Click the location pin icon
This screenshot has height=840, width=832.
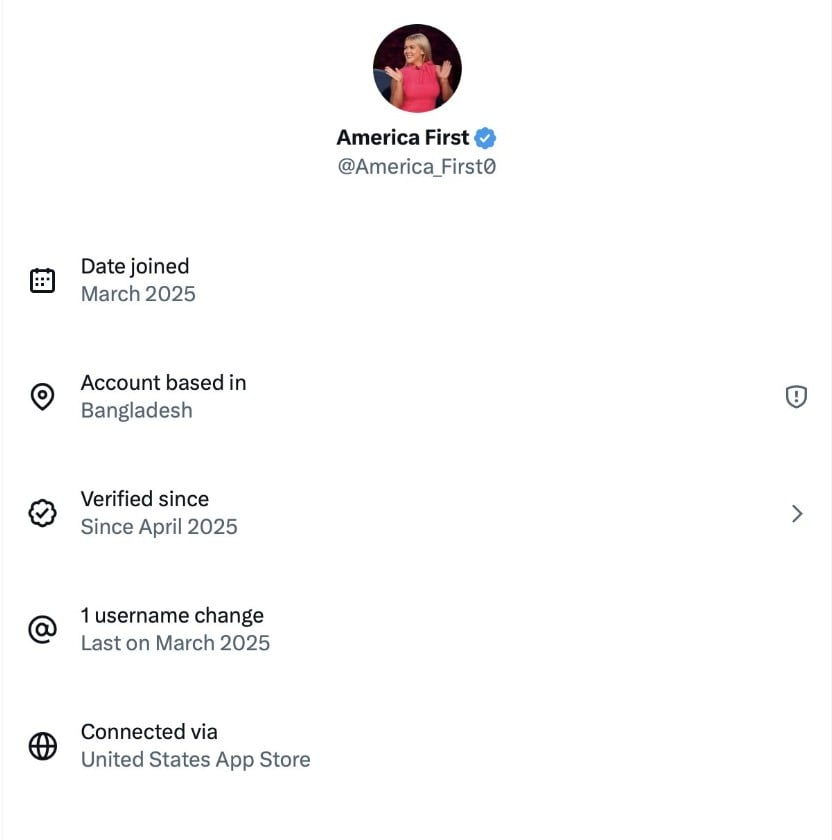[x=43, y=397]
